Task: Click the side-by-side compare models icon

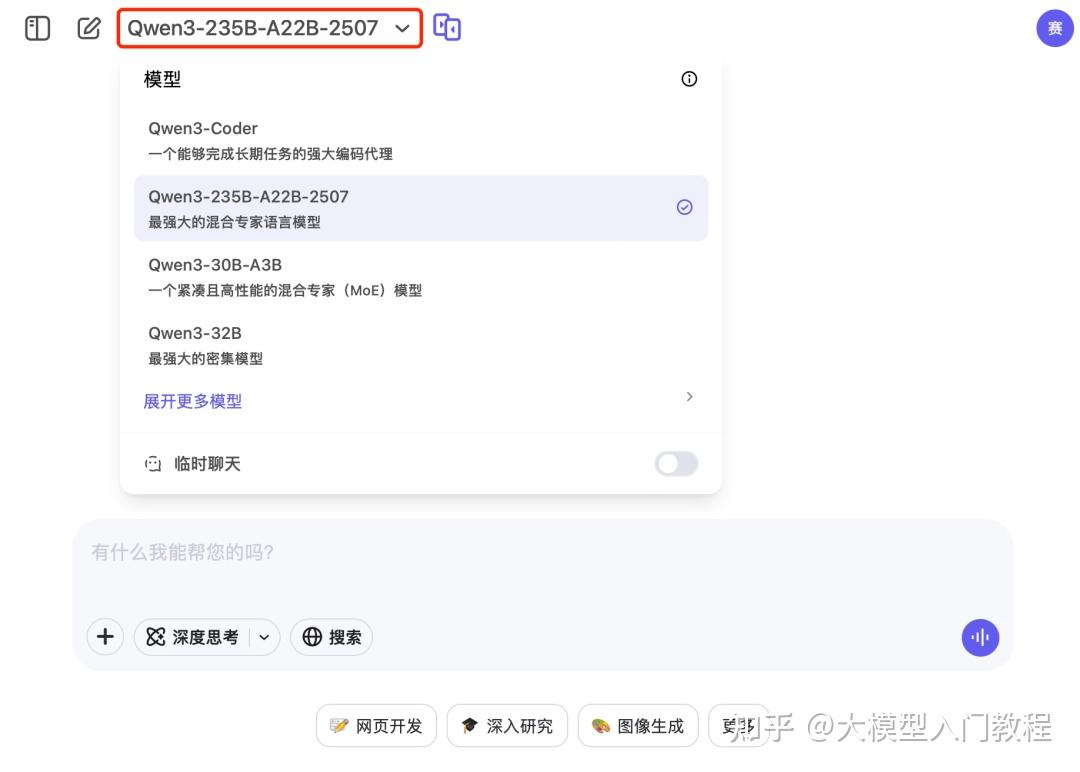Action: (447, 28)
